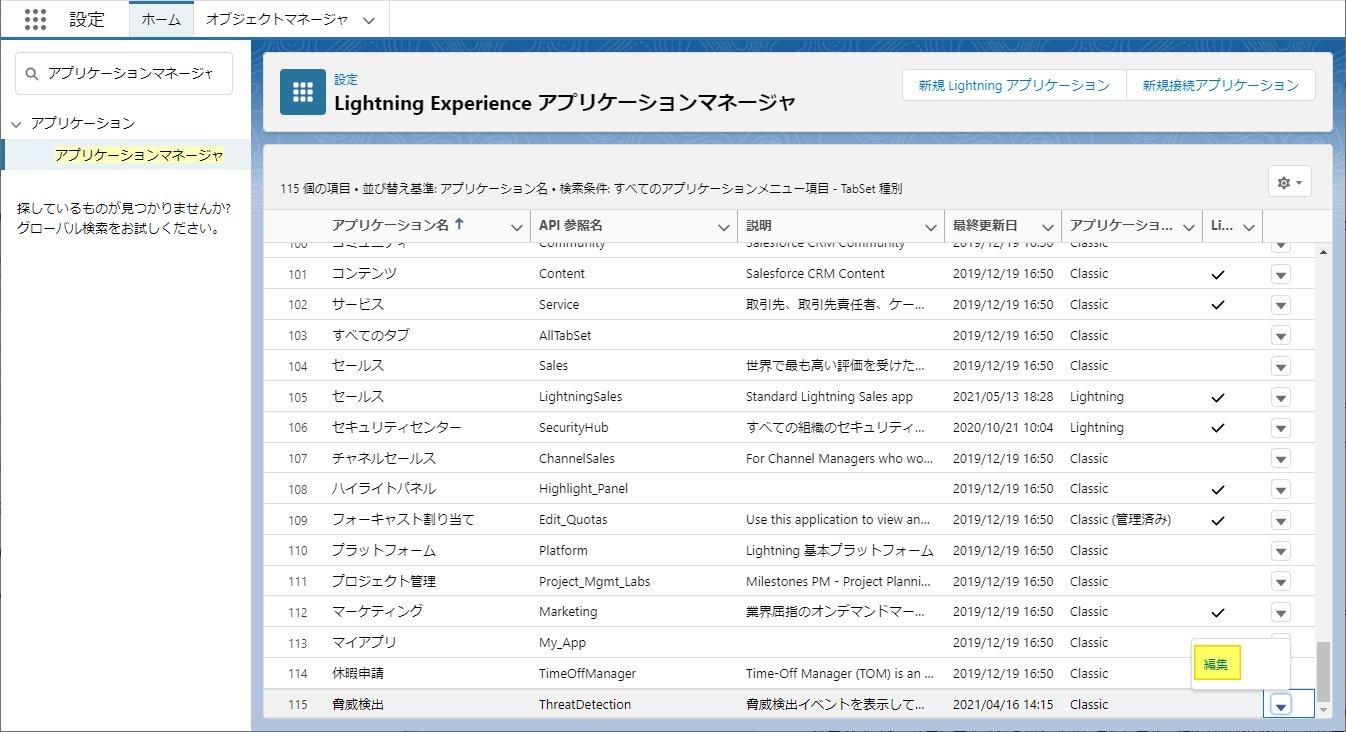Open row actions arrow for プラットフォーム
The image size is (1346, 732).
tap(1281, 551)
